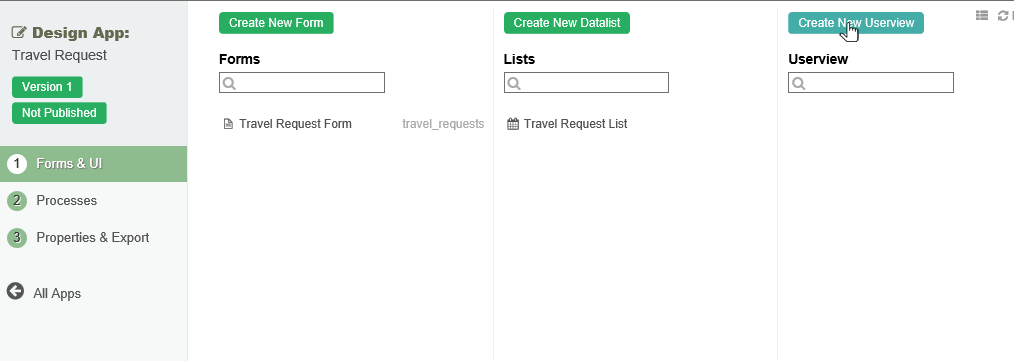Image resolution: width=1014 pixels, height=361 pixels.
Task: Click the back arrow icon beside All Apps
Action: coord(16,292)
